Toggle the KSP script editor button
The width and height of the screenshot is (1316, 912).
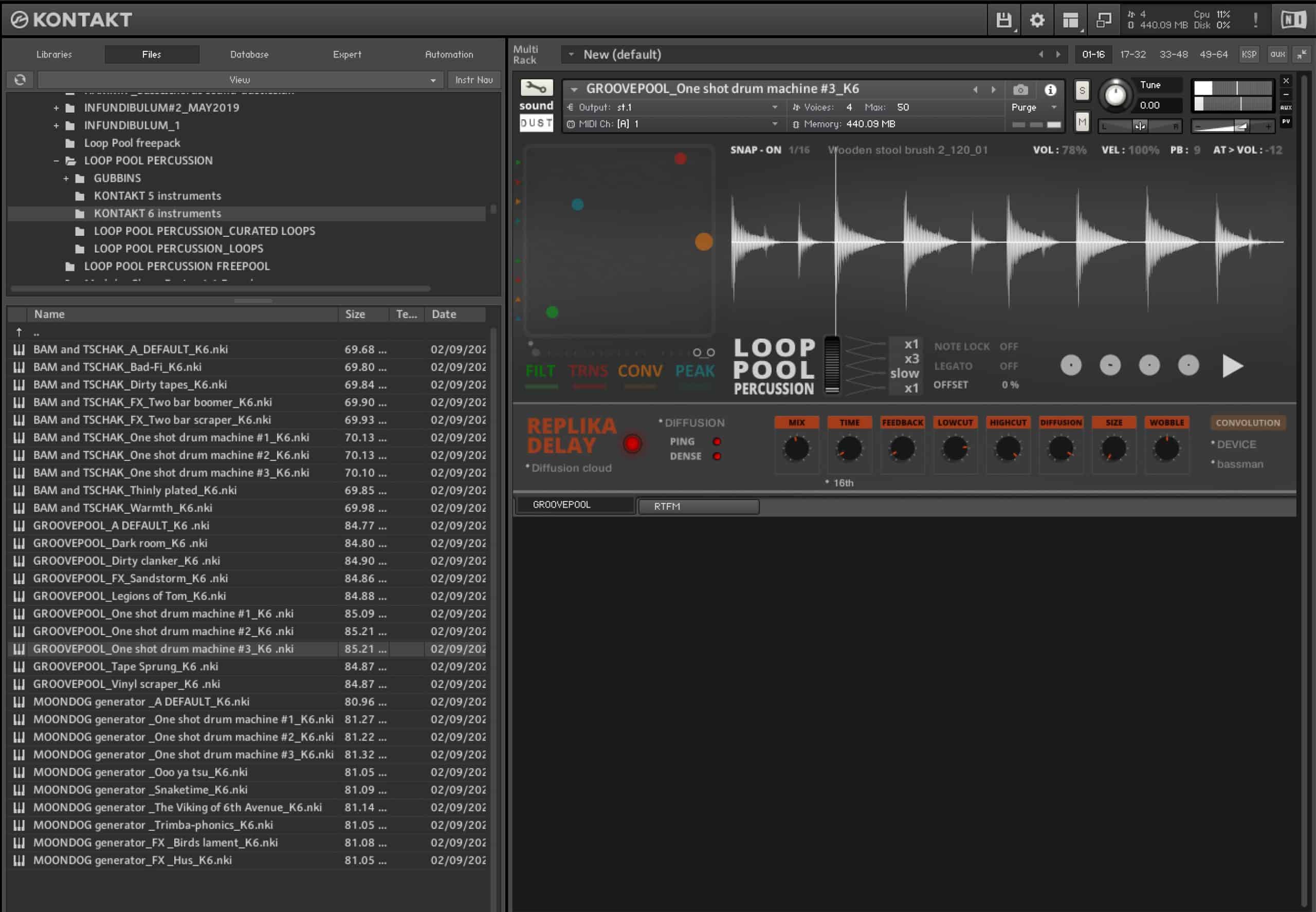[1249, 54]
